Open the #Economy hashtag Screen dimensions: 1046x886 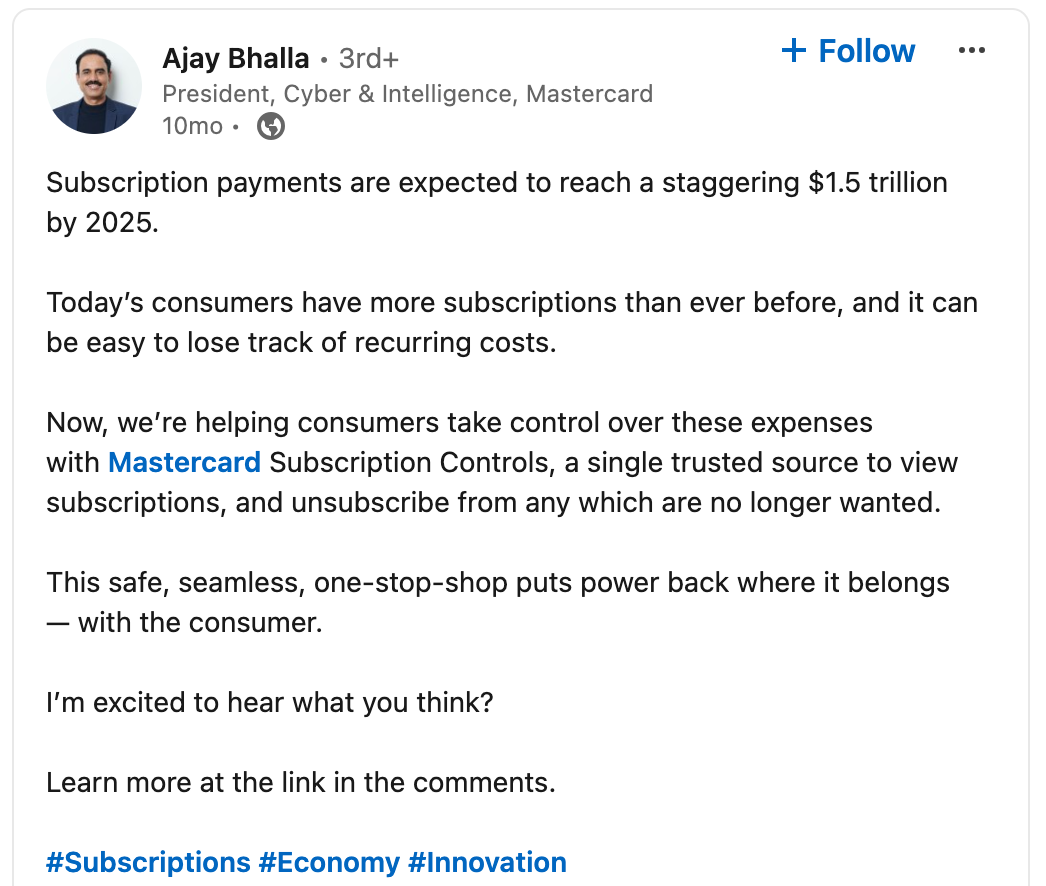click(x=329, y=862)
